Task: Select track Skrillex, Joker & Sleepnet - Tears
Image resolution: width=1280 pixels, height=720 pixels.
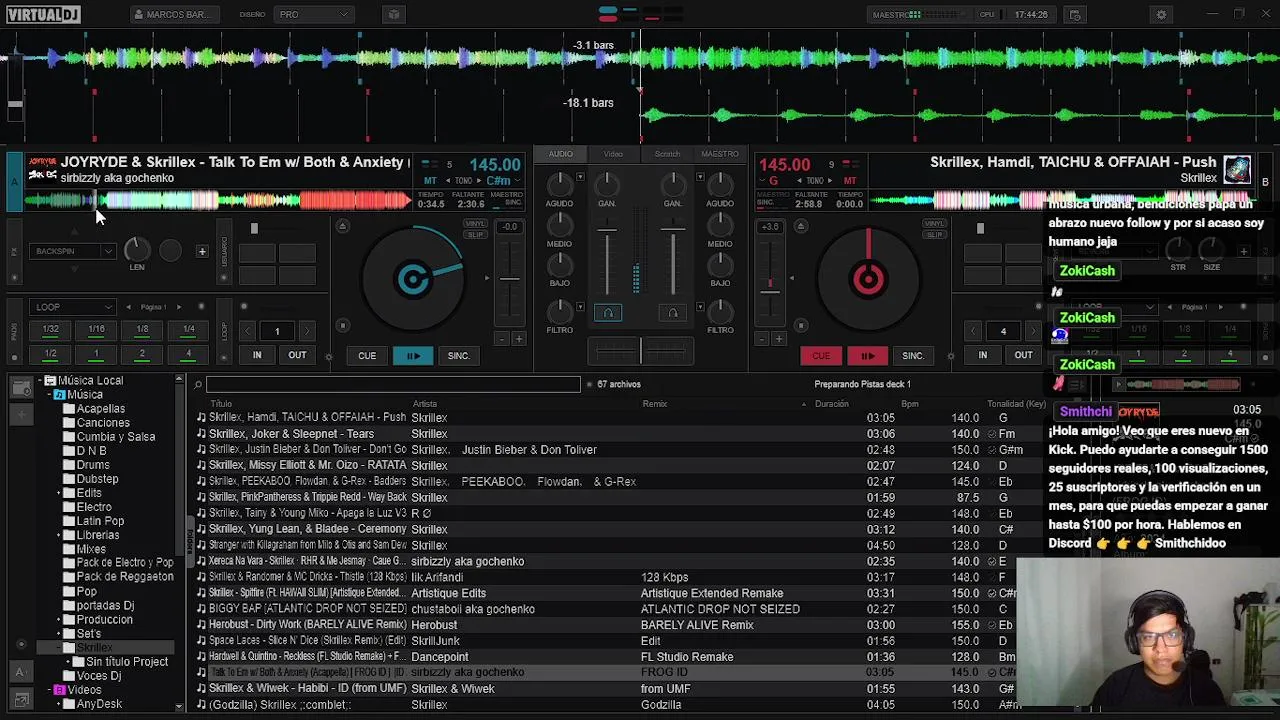Action: pos(291,434)
